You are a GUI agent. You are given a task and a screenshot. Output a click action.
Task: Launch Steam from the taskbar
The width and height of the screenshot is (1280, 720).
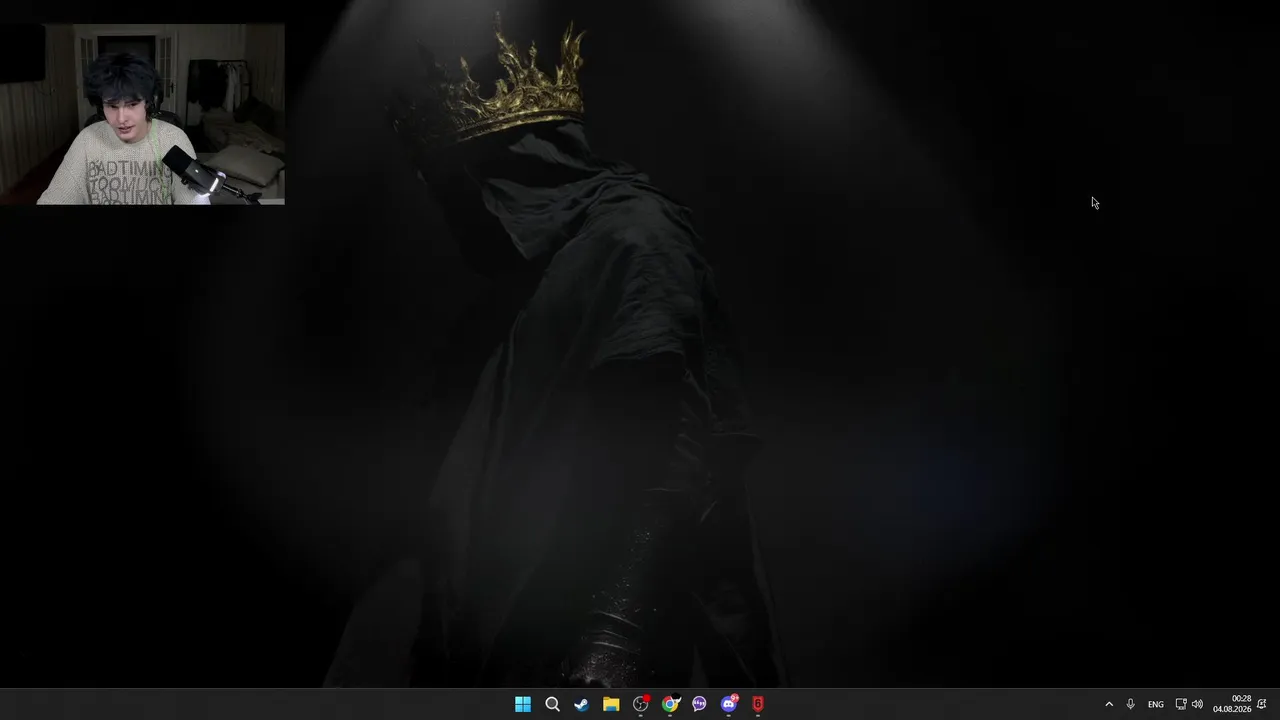(x=581, y=704)
